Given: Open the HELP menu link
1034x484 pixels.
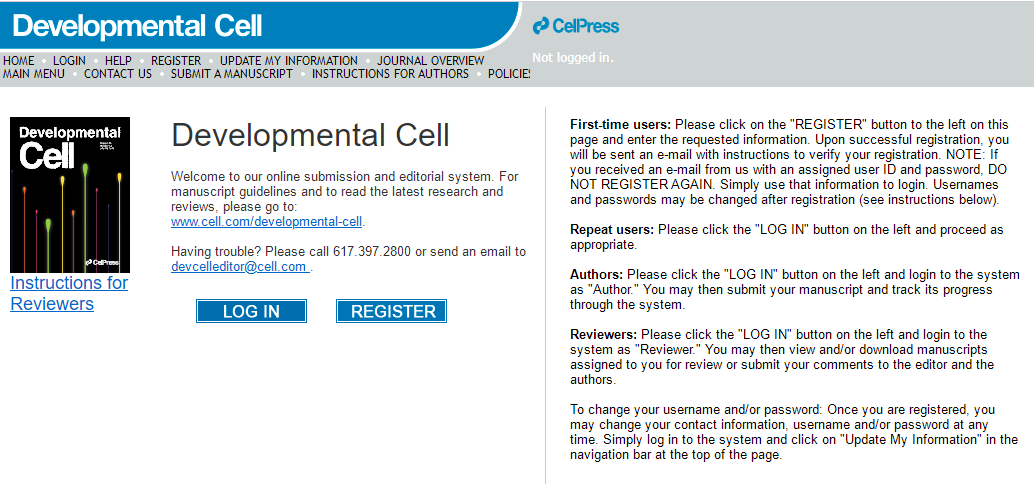Looking at the screenshot, I should click(118, 60).
